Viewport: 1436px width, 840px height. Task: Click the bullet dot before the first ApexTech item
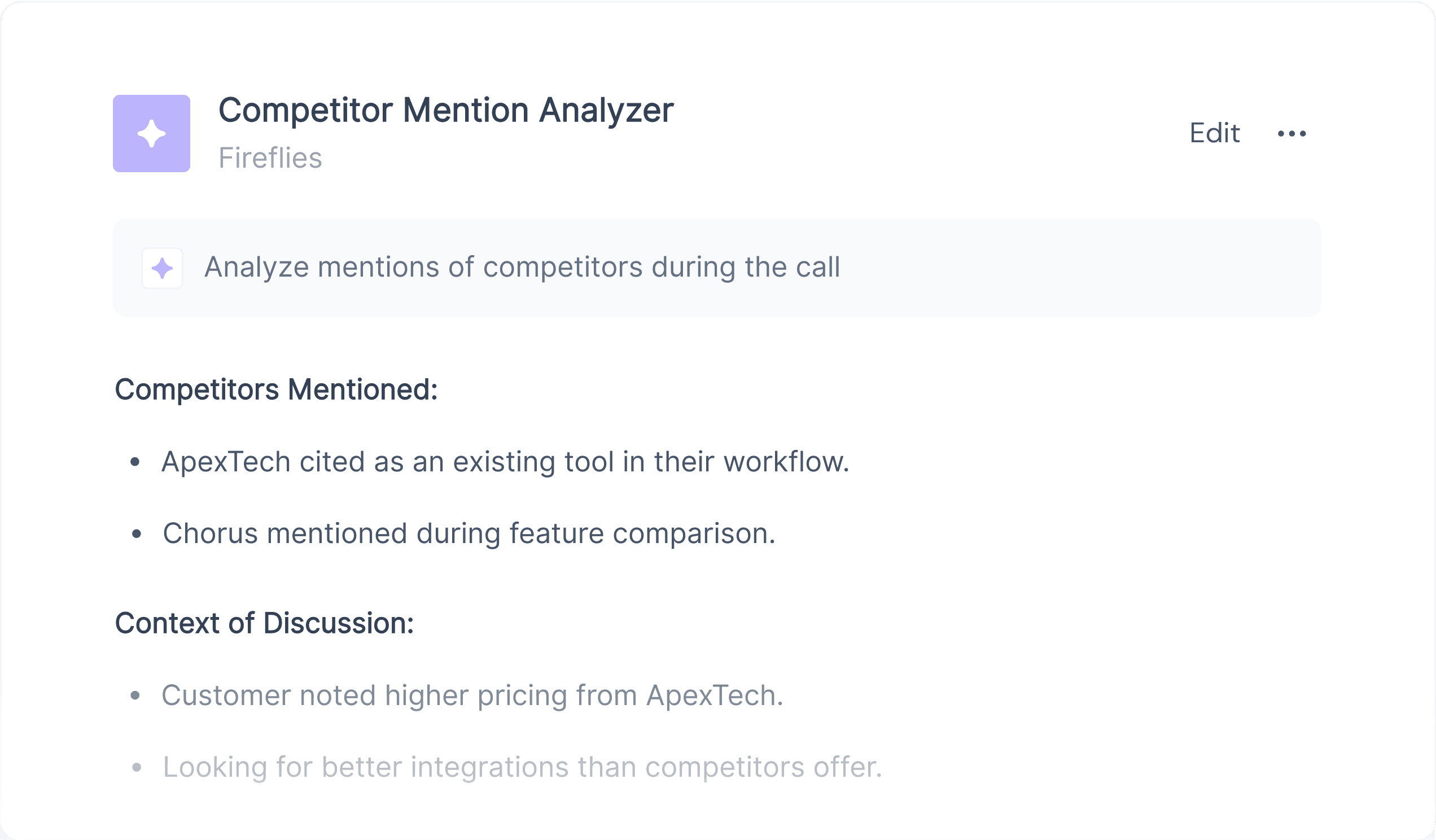pos(135,462)
